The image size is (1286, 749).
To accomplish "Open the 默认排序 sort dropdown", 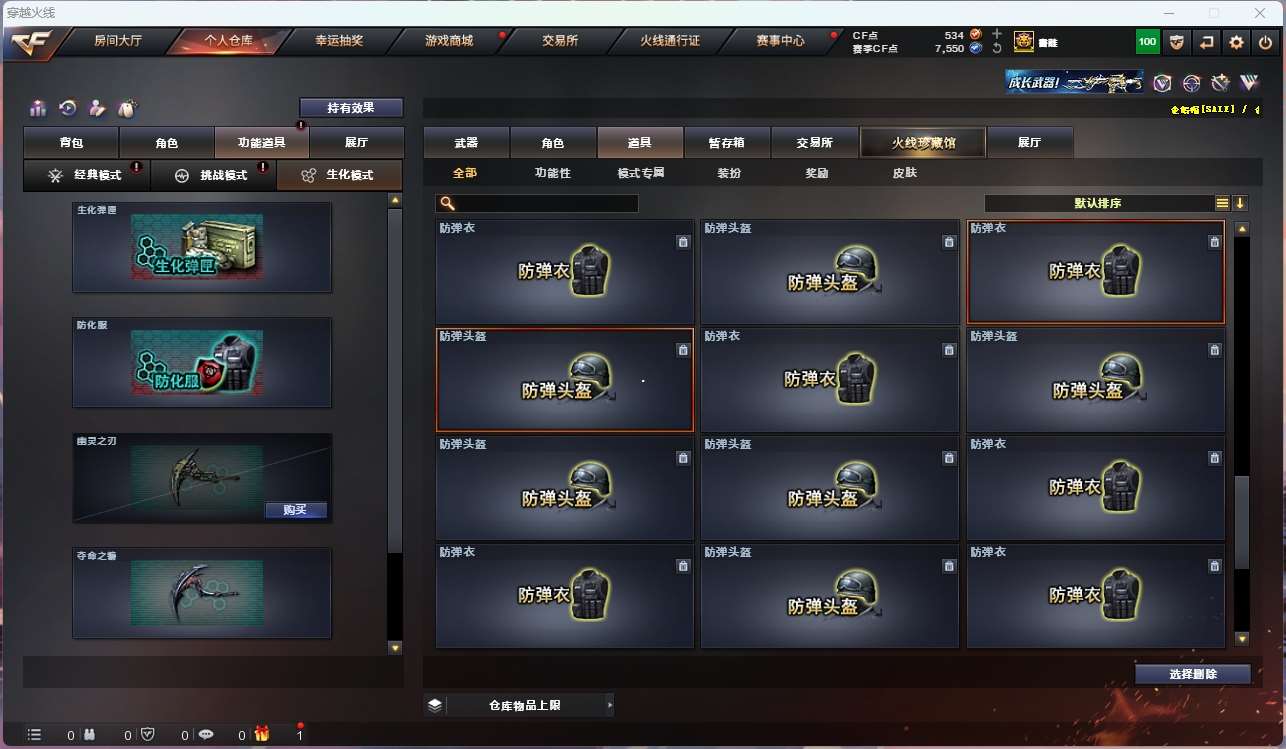I will pos(1098,203).
